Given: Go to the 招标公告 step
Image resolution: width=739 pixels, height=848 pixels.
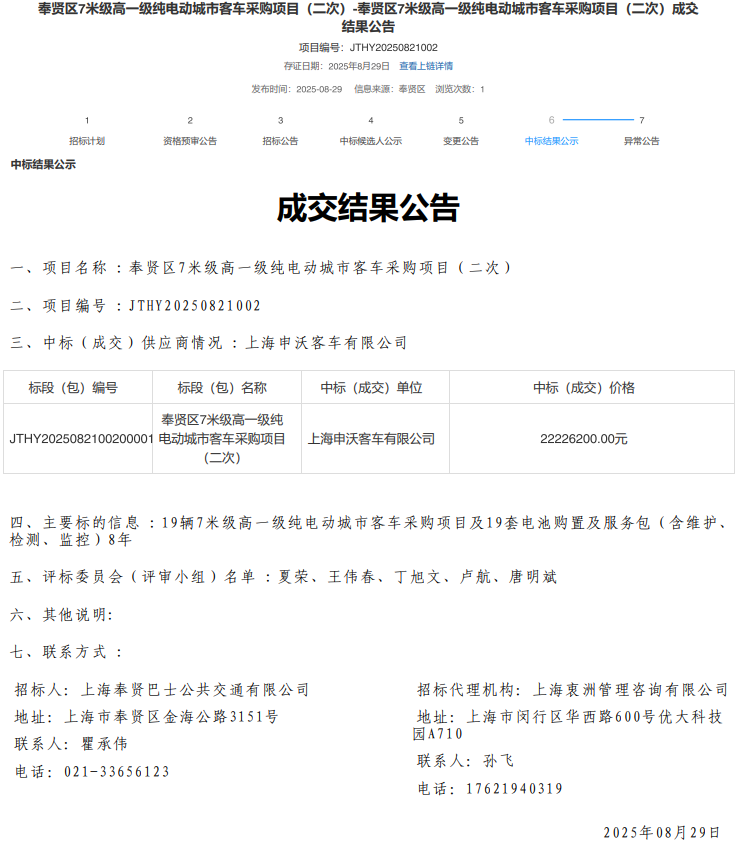Looking at the screenshot, I should click(280, 141).
